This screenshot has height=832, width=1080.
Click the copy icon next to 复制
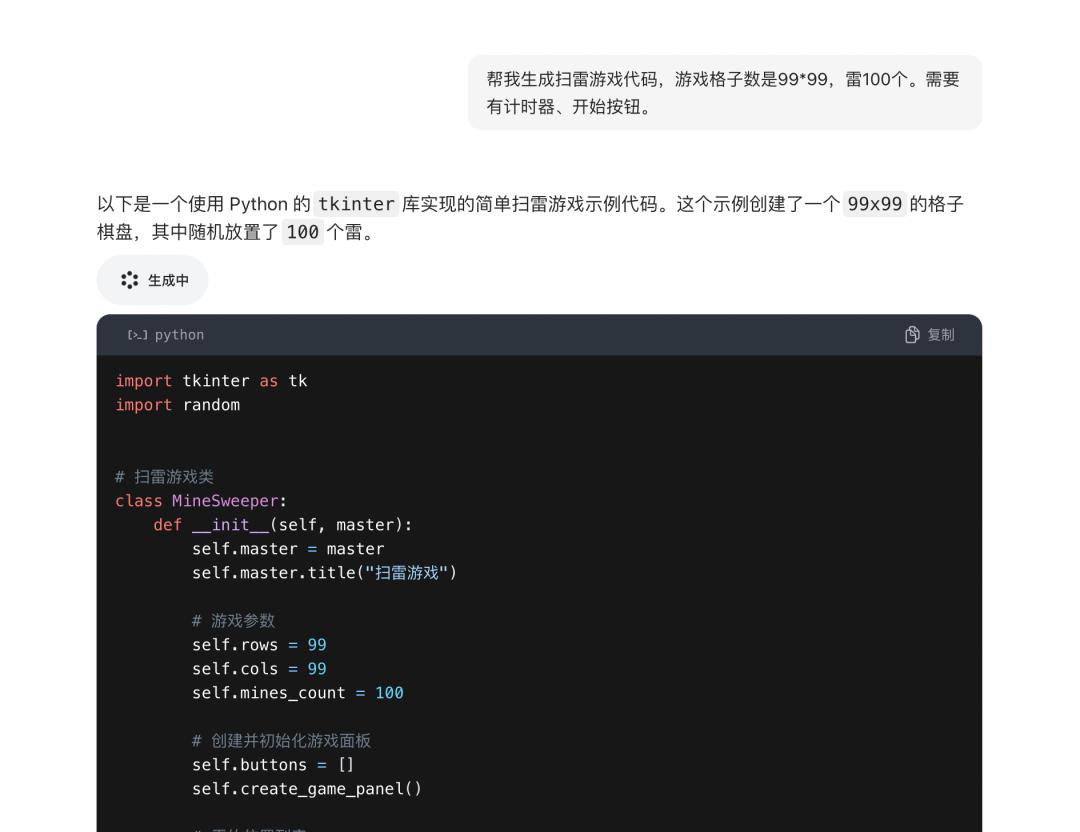click(x=912, y=335)
